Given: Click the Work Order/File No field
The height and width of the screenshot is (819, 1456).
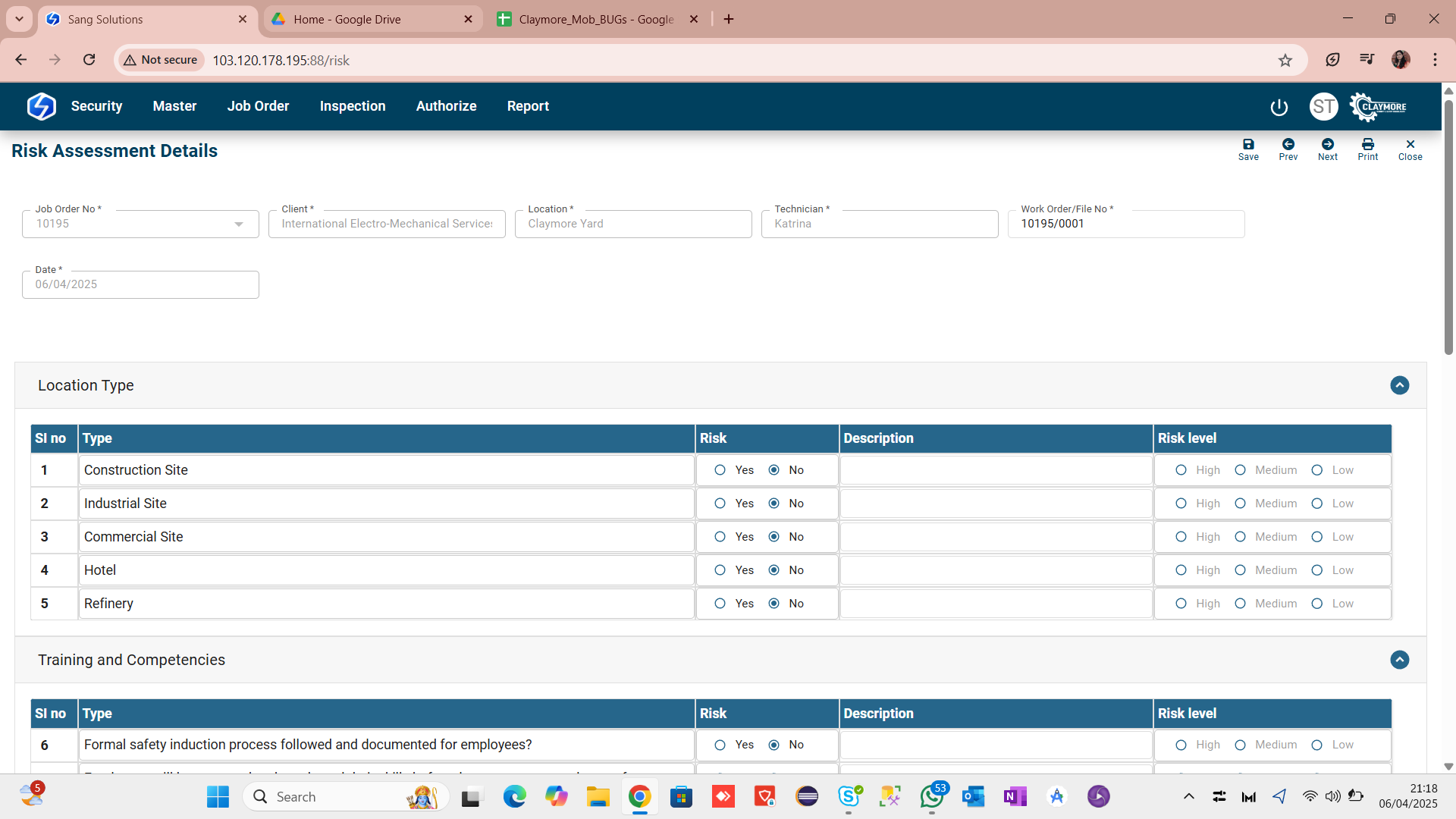Looking at the screenshot, I should [1125, 224].
